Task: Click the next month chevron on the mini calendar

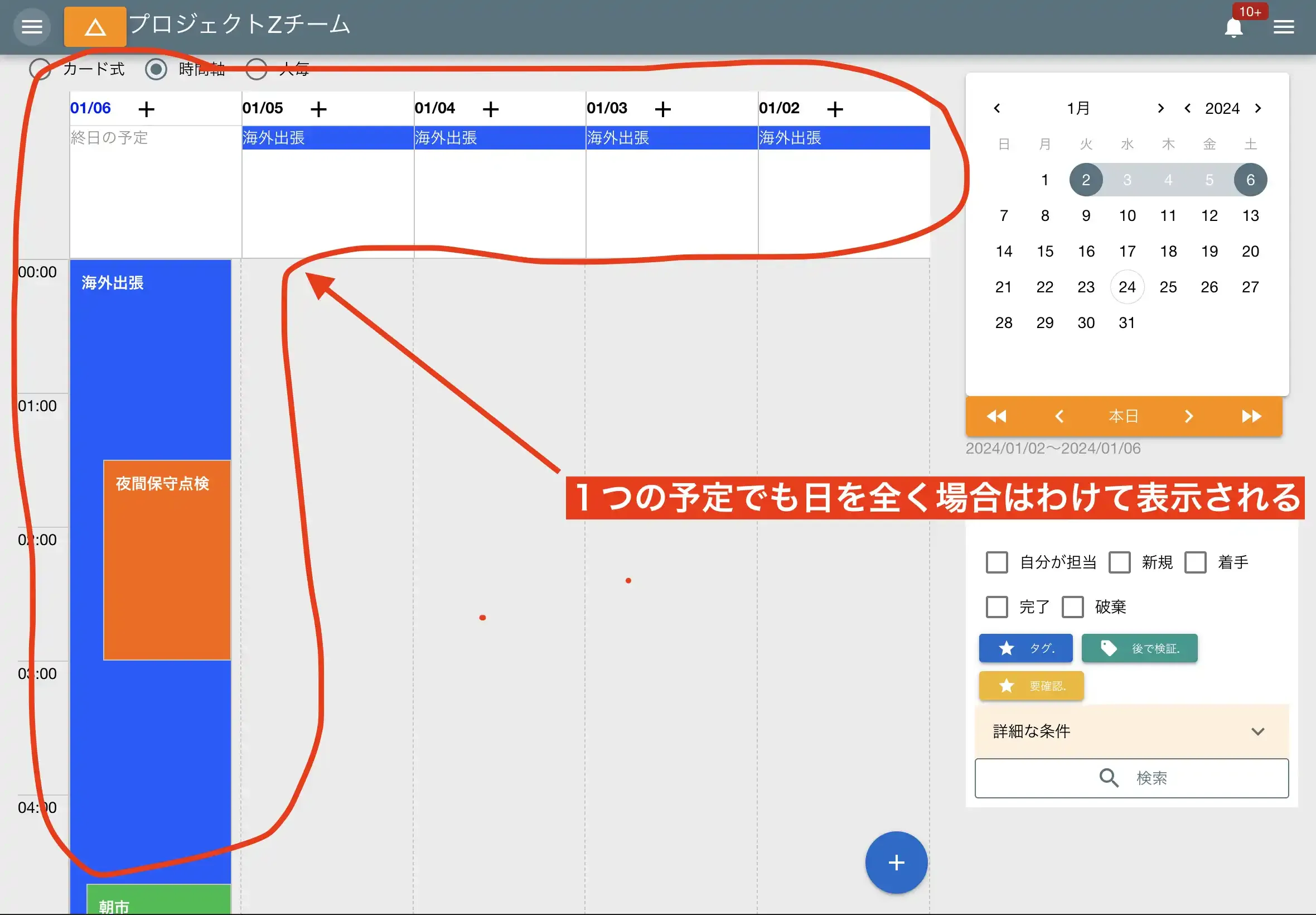Action: coord(1161,108)
